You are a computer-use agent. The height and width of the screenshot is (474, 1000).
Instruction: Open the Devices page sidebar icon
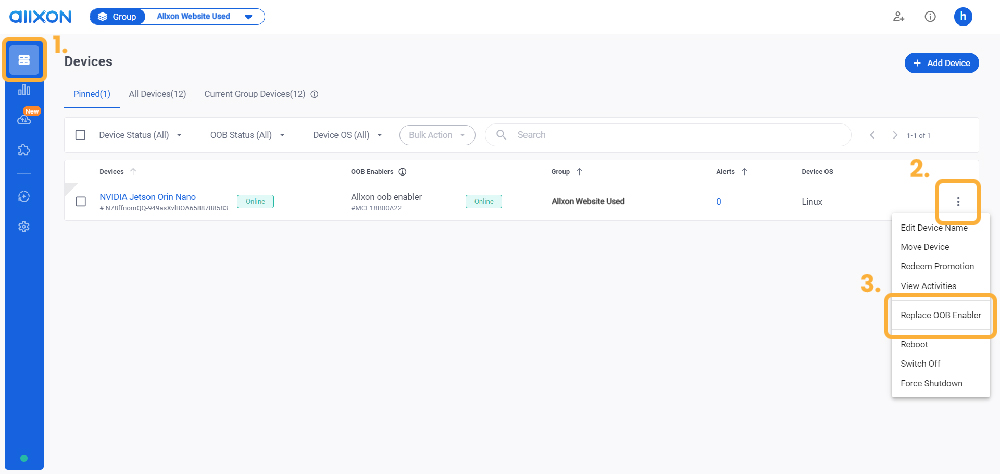click(x=24, y=60)
